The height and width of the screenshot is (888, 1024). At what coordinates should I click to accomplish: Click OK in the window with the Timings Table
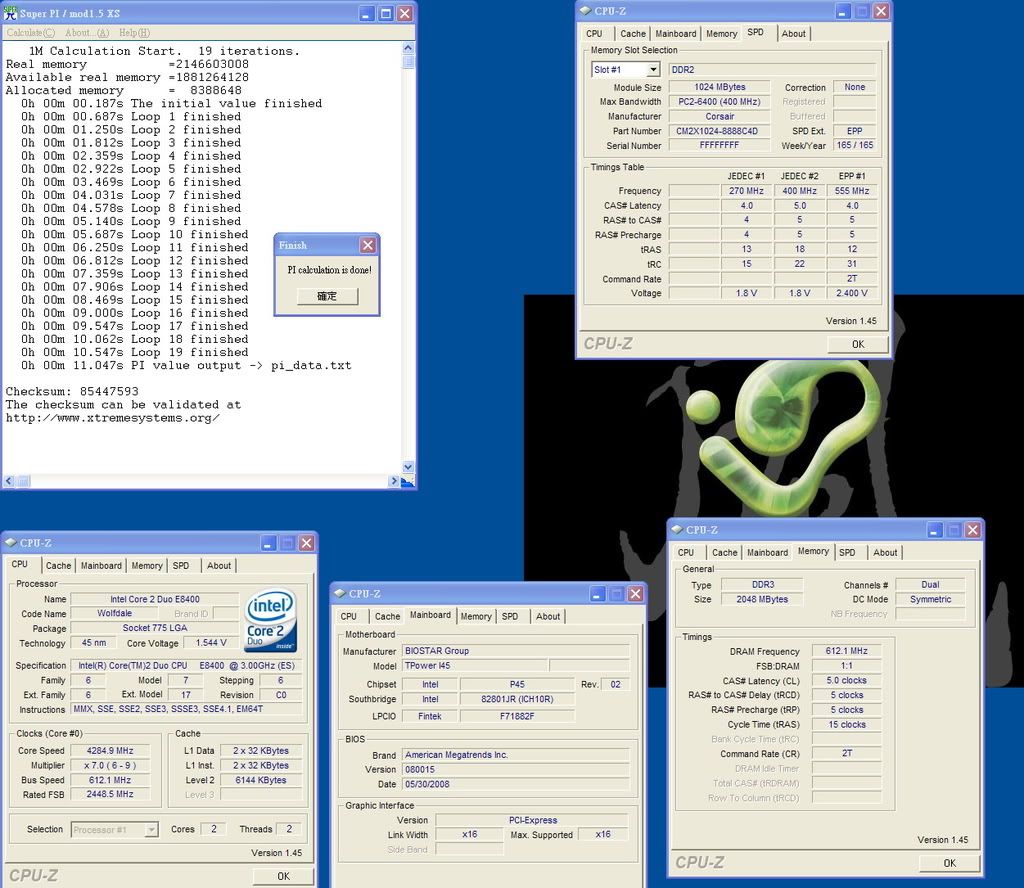pyautogui.click(x=857, y=344)
